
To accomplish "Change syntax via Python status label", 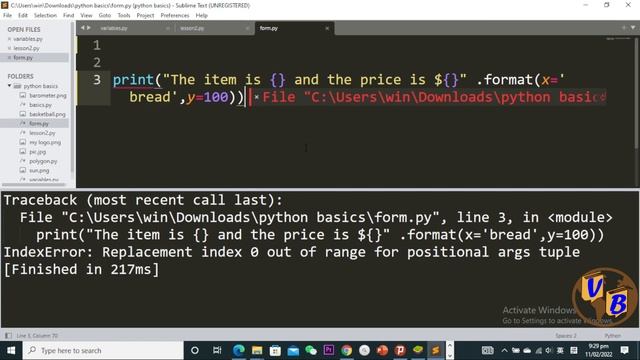I will point(613,336).
